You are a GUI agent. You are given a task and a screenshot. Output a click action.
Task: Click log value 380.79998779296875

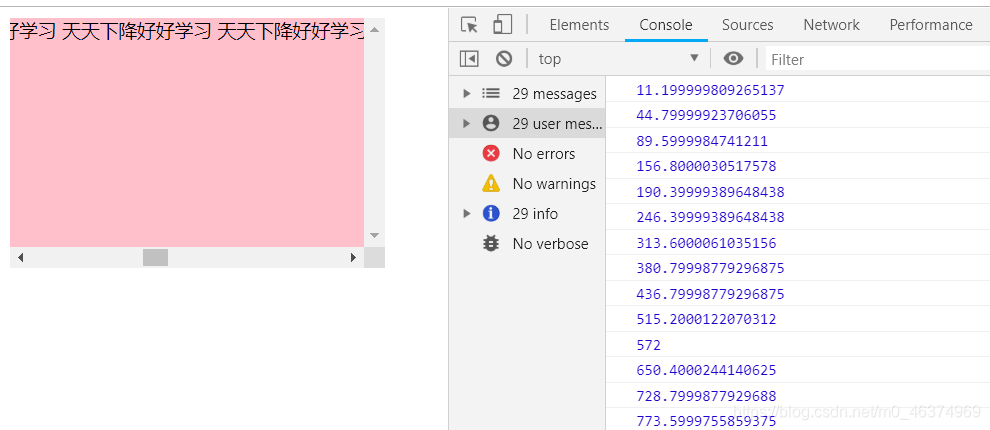[710, 268]
